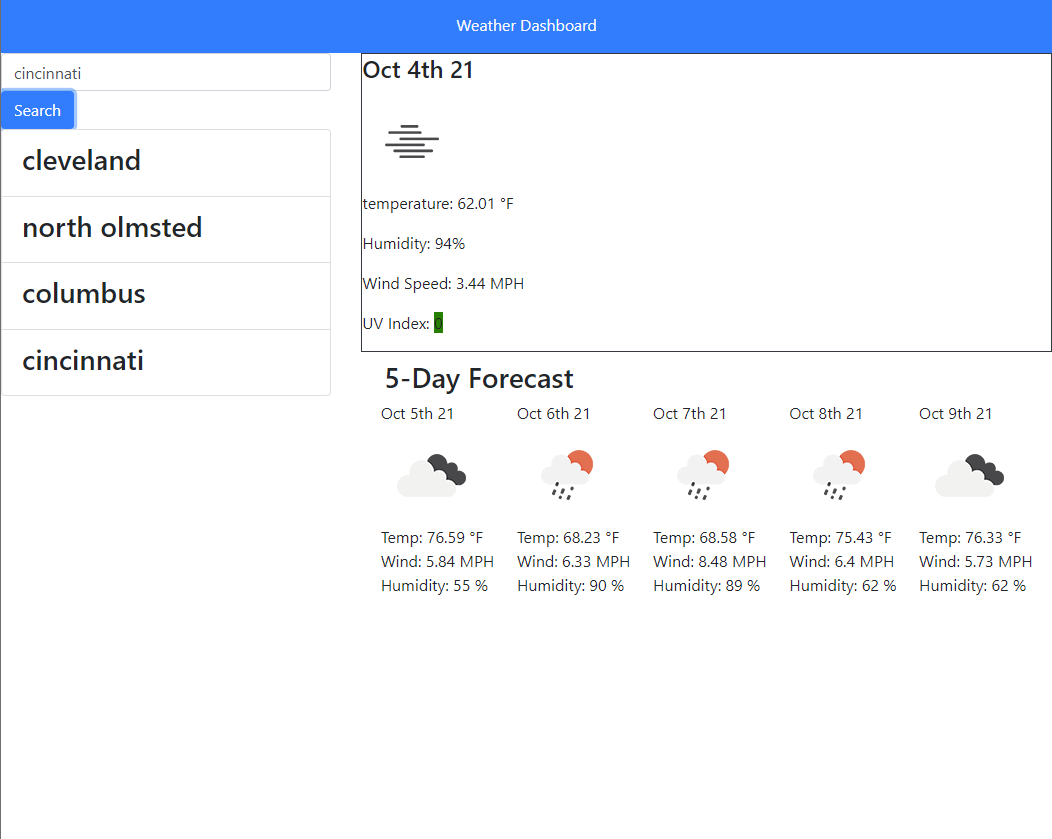Image resolution: width=1052 pixels, height=839 pixels.
Task: Click the city search input field
Action: coord(165,72)
